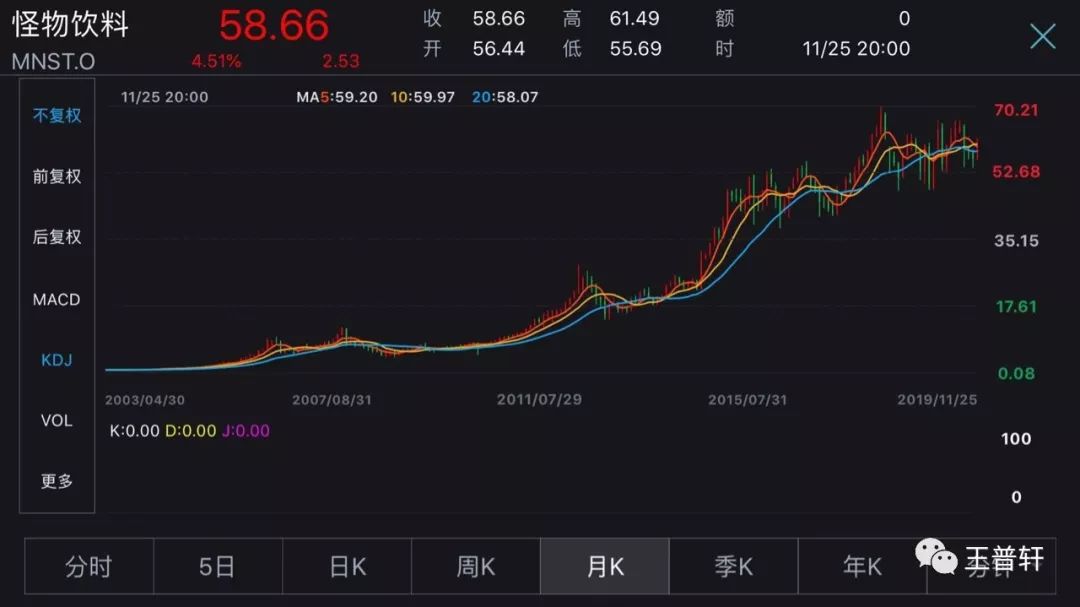Viewport: 1080px width, 607px height.
Task: Show the KDJ indicator
Action: tap(56, 360)
